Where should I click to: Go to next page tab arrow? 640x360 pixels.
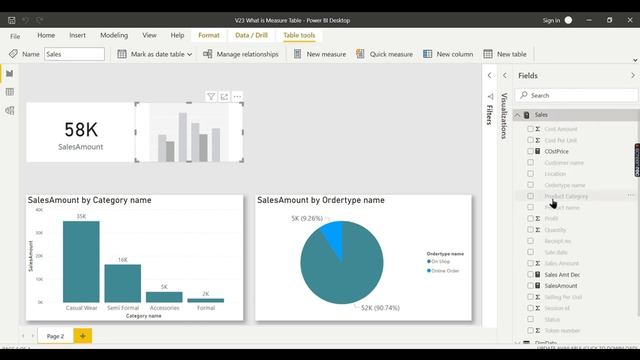(33, 336)
